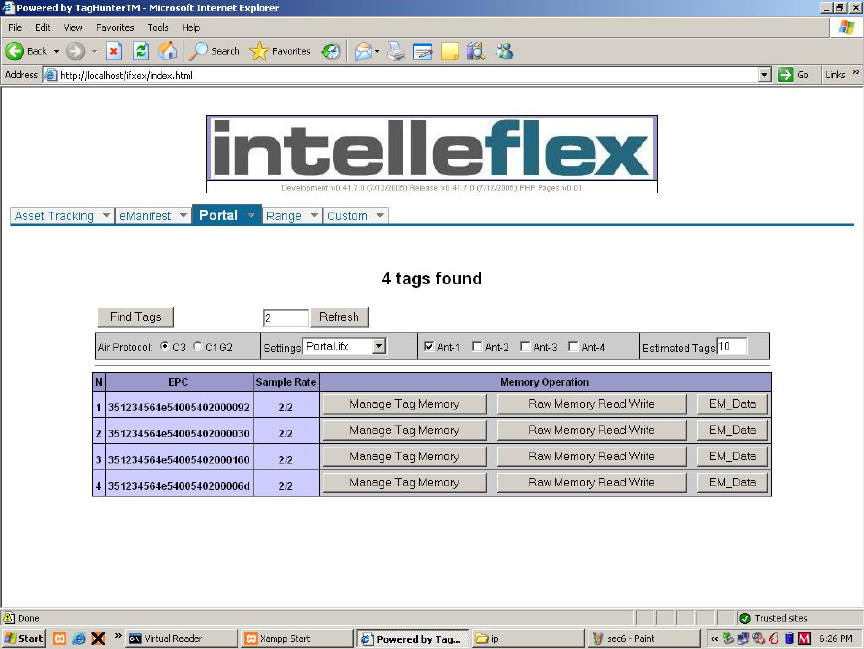Open Virtual Reader taskbar button

click(x=181, y=639)
